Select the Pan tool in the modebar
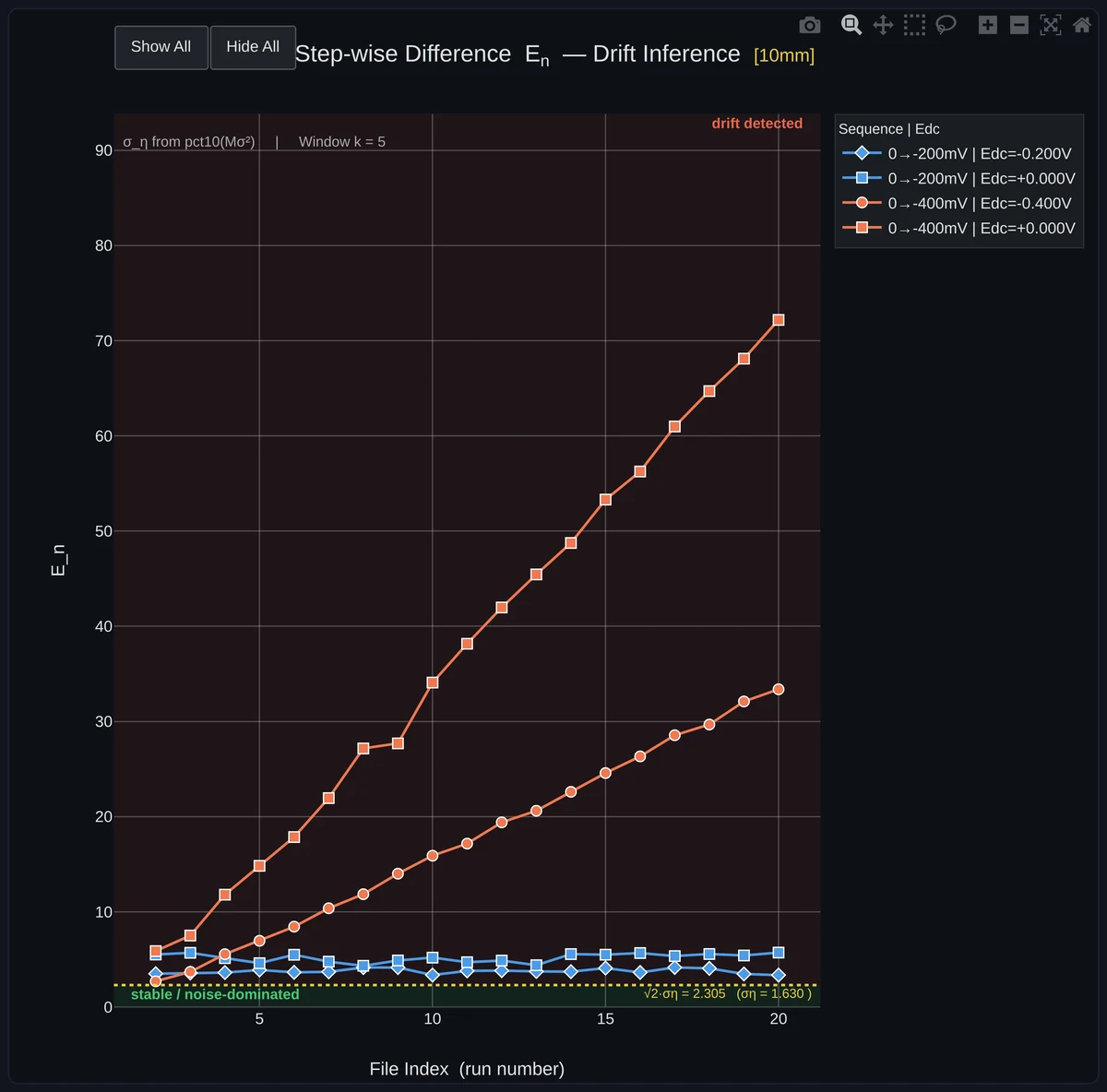This screenshot has width=1107, height=1092. click(883, 25)
